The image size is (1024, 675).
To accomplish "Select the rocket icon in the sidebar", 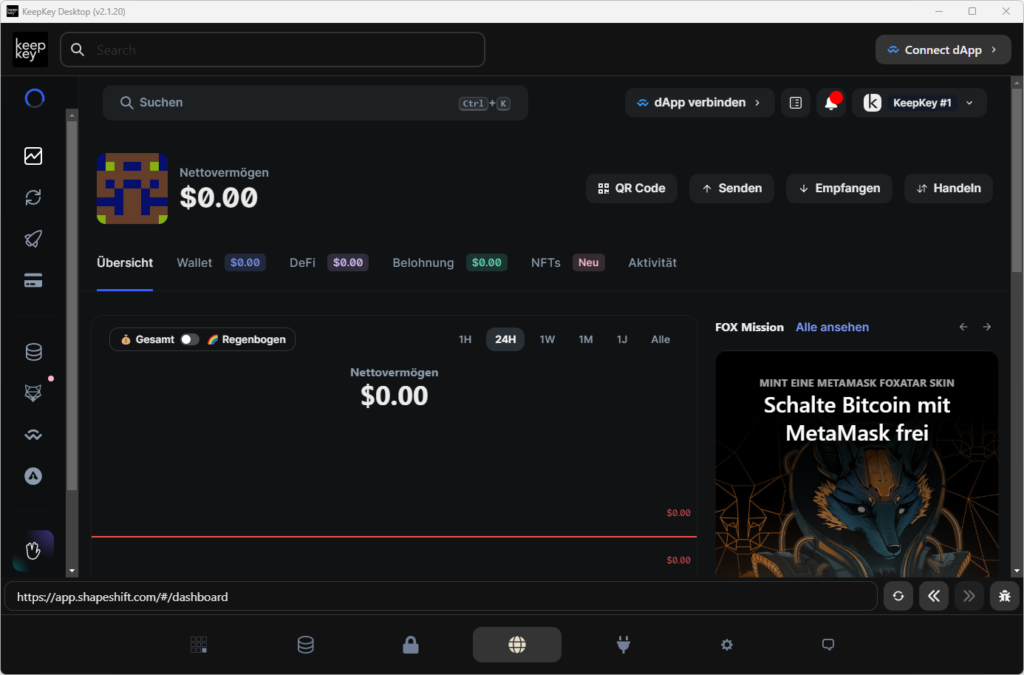I will coord(33,238).
